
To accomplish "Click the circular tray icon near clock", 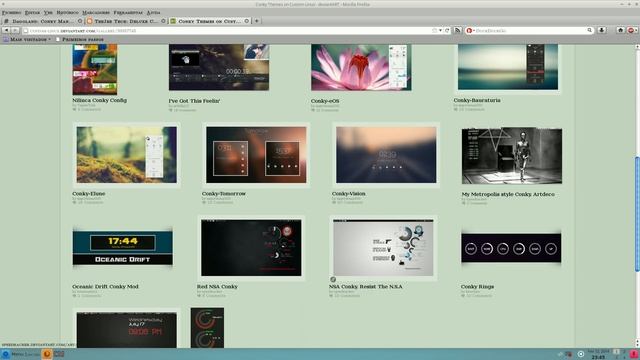I will (581, 354).
